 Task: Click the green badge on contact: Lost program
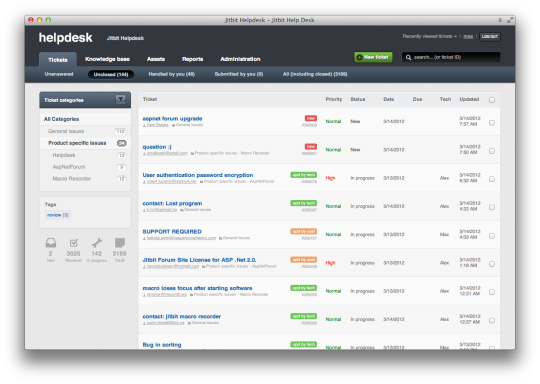303,203
